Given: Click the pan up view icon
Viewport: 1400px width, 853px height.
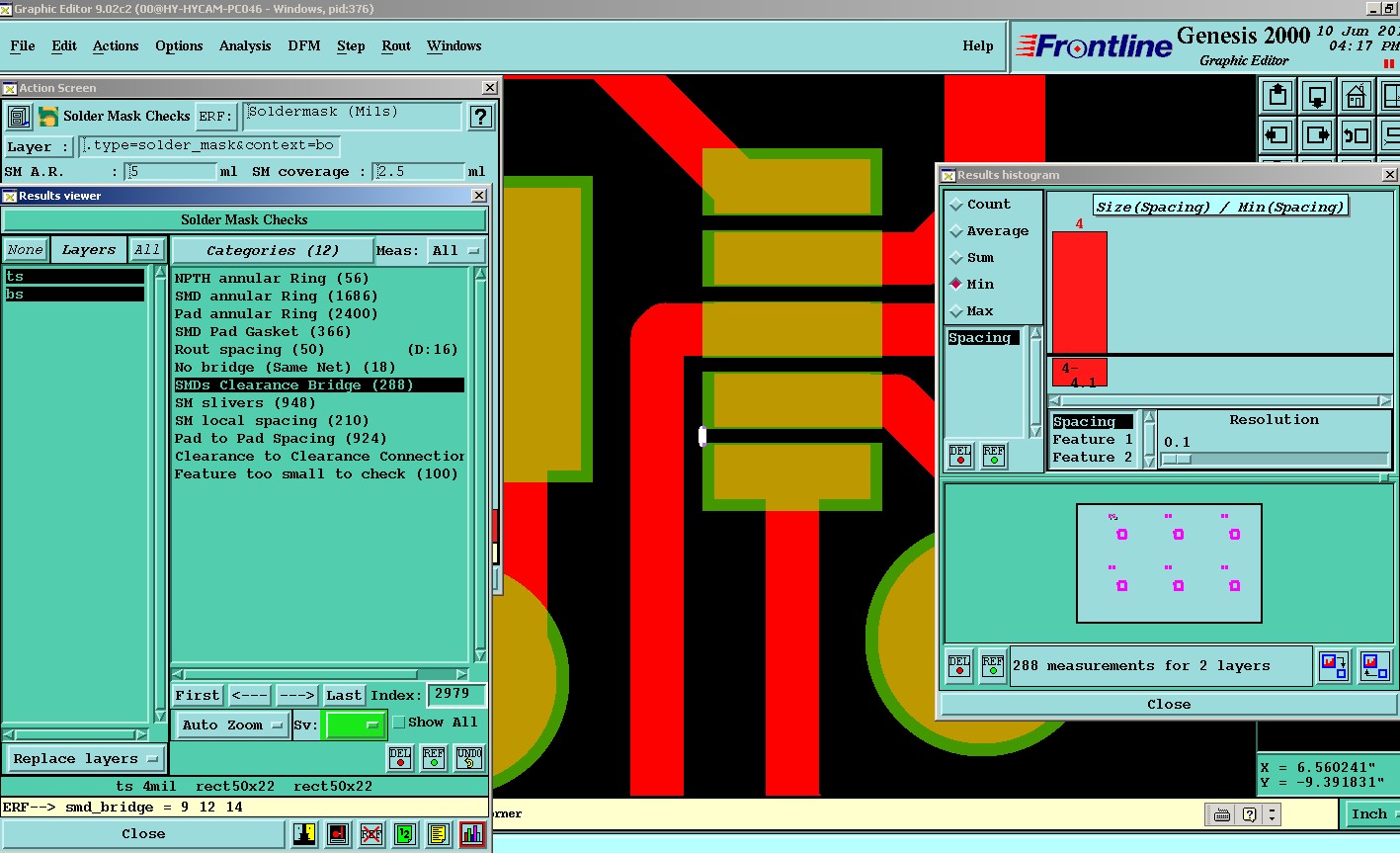Looking at the screenshot, I should pyautogui.click(x=1278, y=97).
